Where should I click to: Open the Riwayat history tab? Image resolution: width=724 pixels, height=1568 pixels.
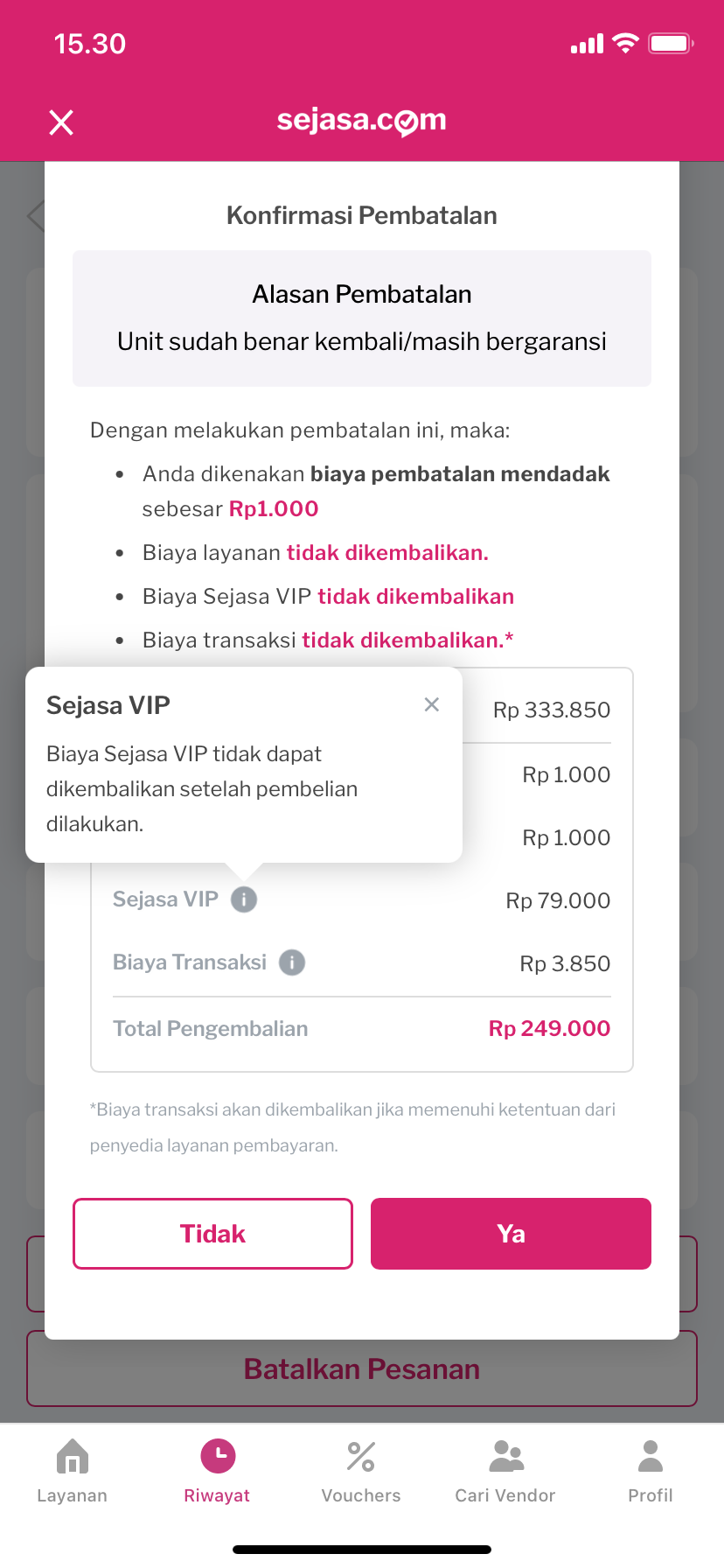tap(218, 1470)
